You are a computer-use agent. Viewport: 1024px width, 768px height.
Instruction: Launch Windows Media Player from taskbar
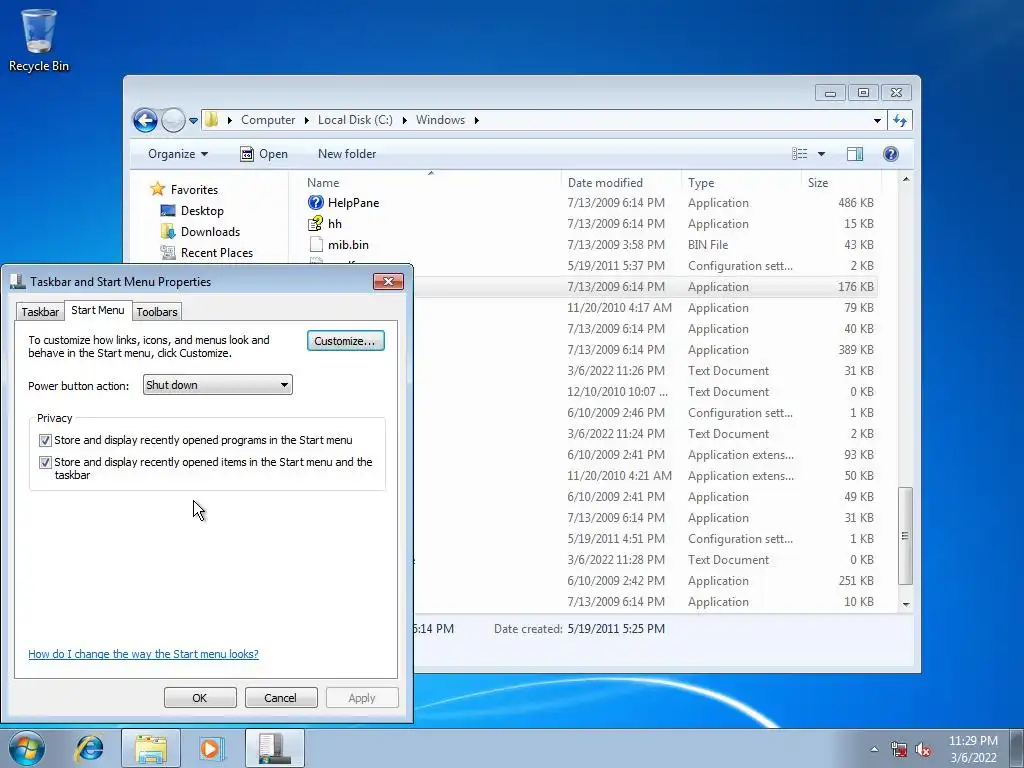211,748
